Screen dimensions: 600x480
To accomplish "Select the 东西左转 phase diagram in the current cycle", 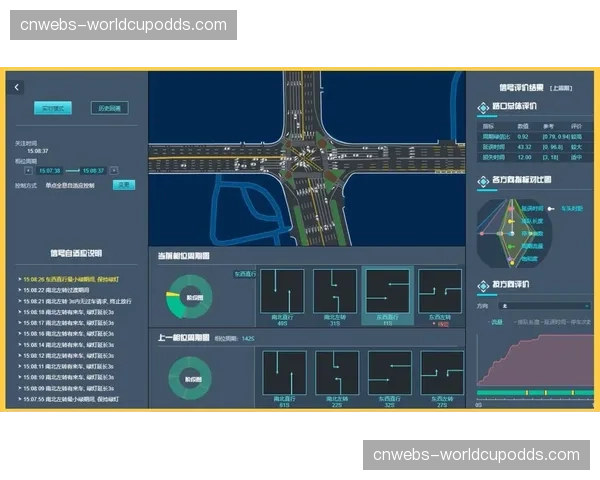I will [x=439, y=291].
